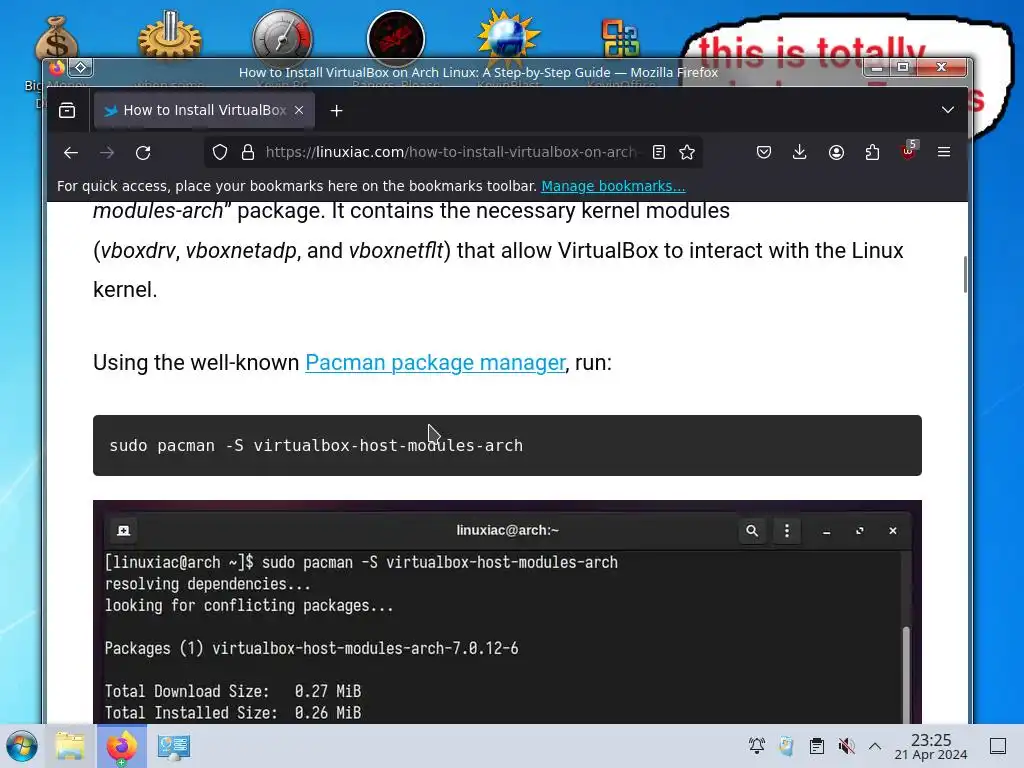Click the show desktop button

point(998,746)
